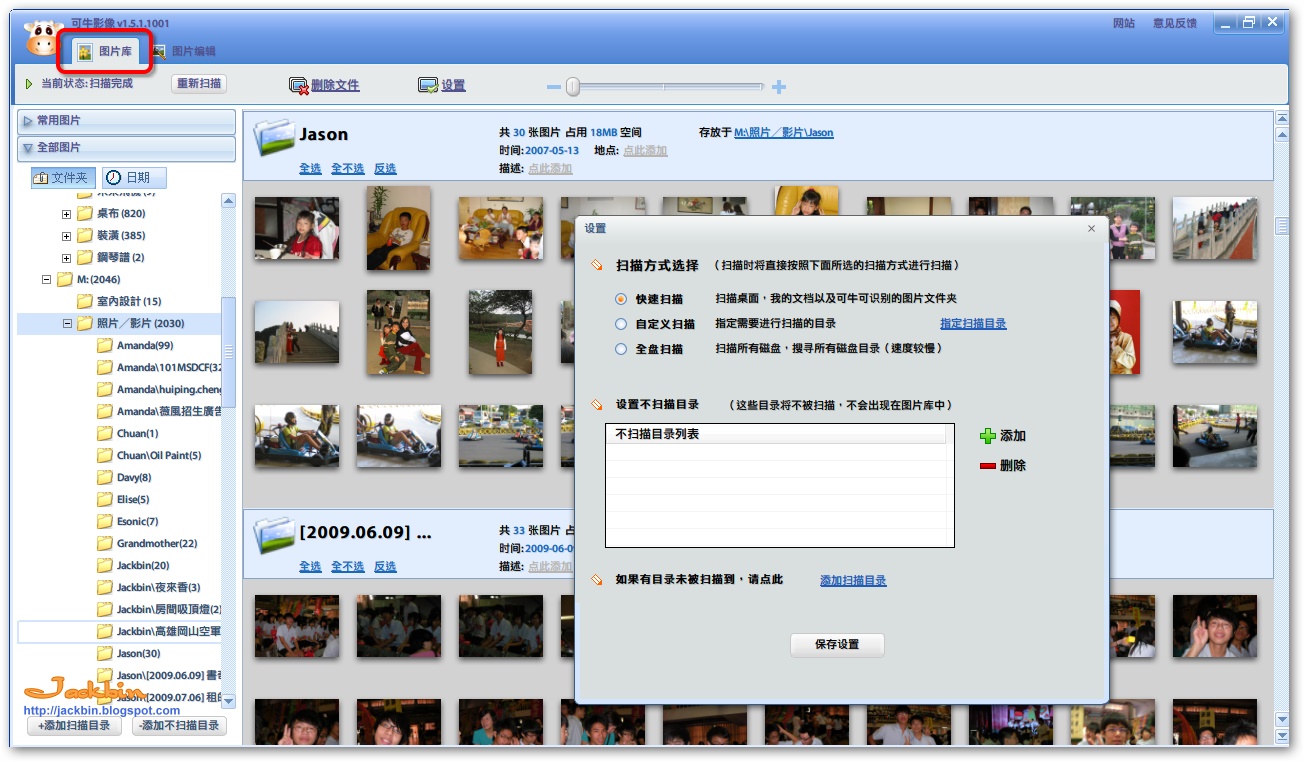Click the red minus 删除 icon
The height and width of the screenshot is (762, 1304).
pos(988,466)
